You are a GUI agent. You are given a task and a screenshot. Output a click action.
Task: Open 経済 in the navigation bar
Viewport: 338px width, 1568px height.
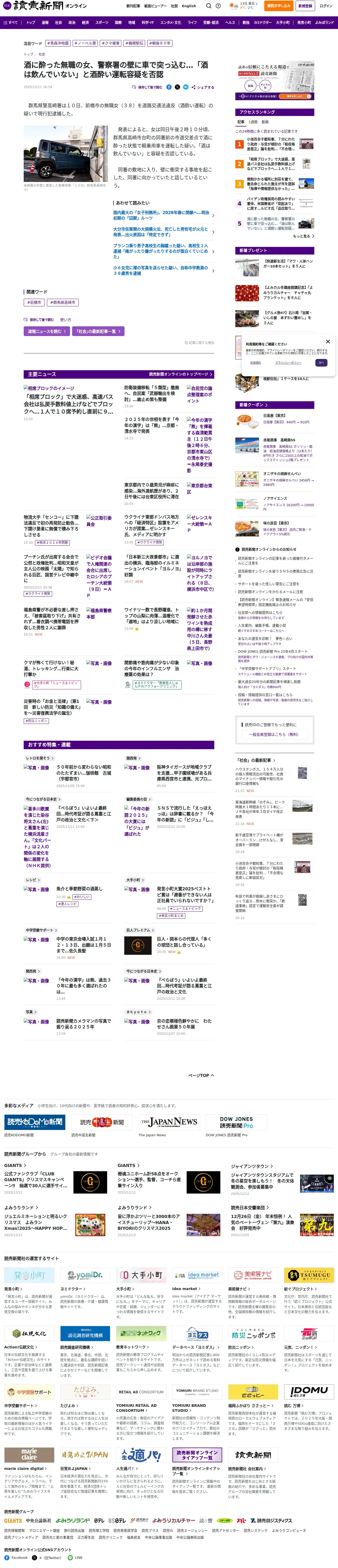(x=85, y=23)
